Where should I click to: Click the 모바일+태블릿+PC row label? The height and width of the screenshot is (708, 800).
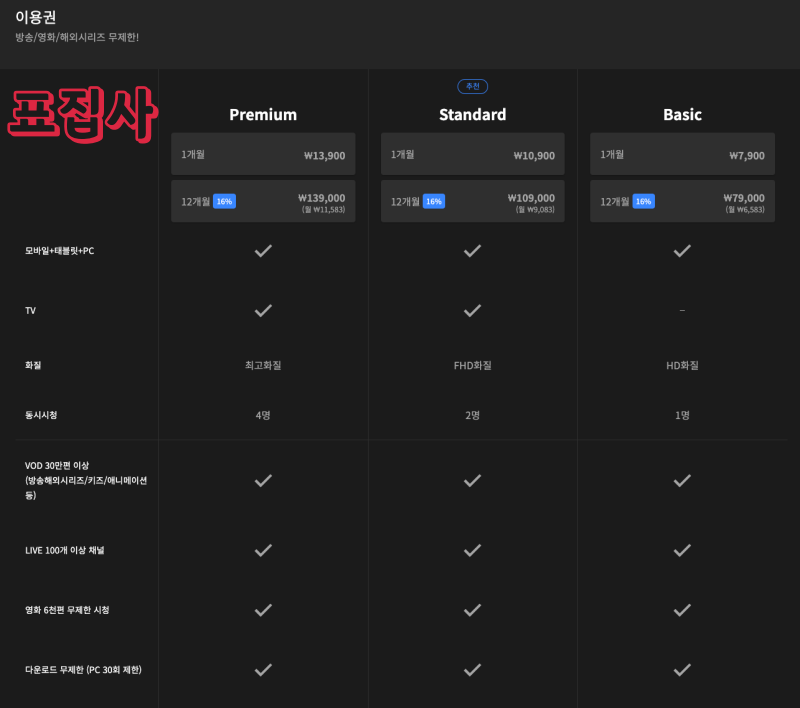60,251
